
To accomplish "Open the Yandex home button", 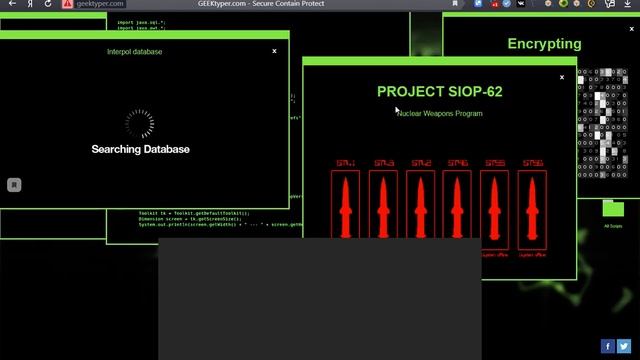I will tap(30, 4).
